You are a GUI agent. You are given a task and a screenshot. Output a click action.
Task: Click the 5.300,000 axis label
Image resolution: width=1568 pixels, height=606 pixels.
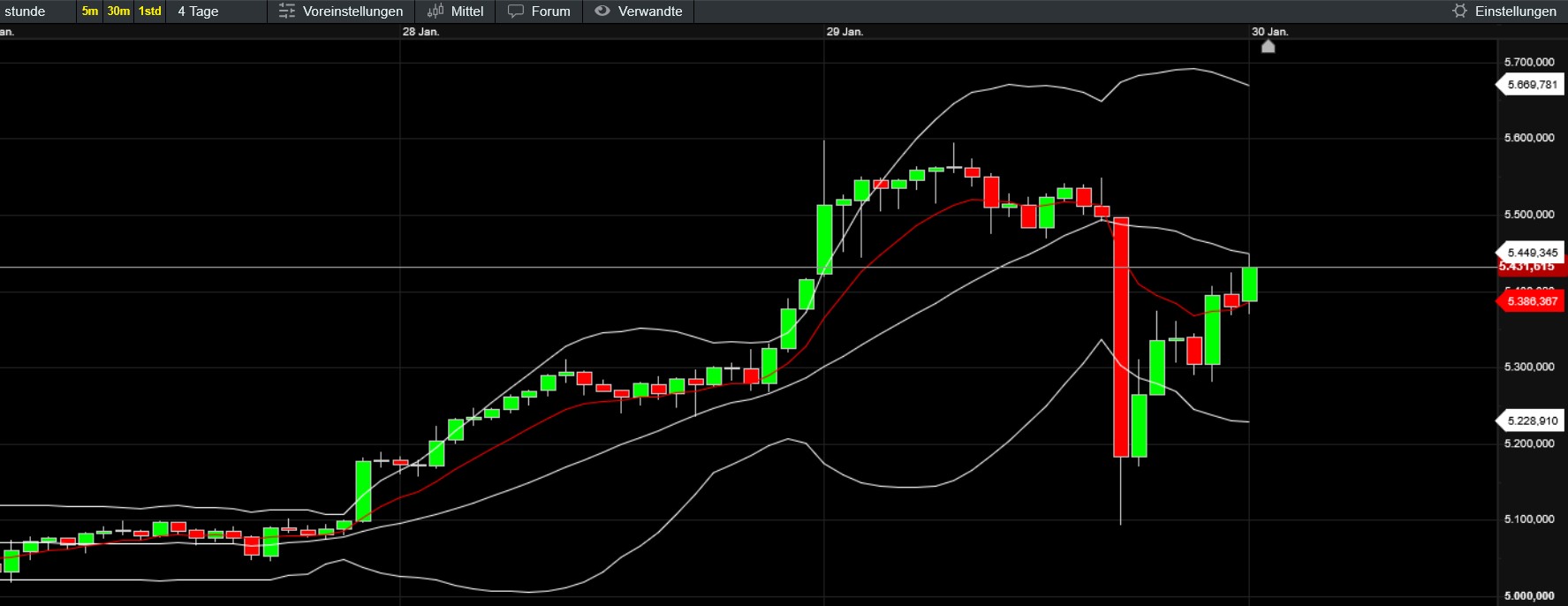point(1529,367)
